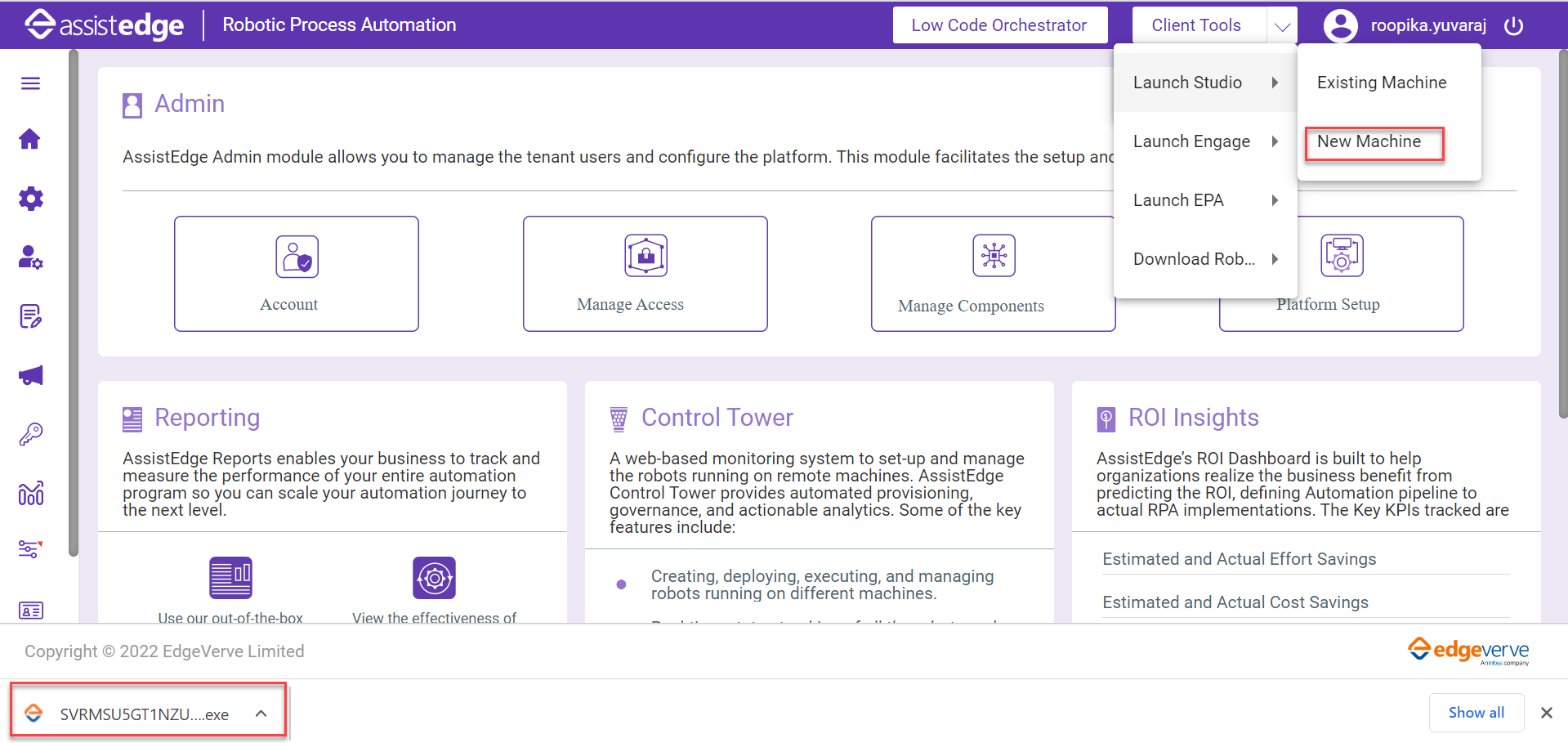The height and width of the screenshot is (743, 1568).
Task: Click the sidebar vertical scrollbar
Action: coord(74,302)
